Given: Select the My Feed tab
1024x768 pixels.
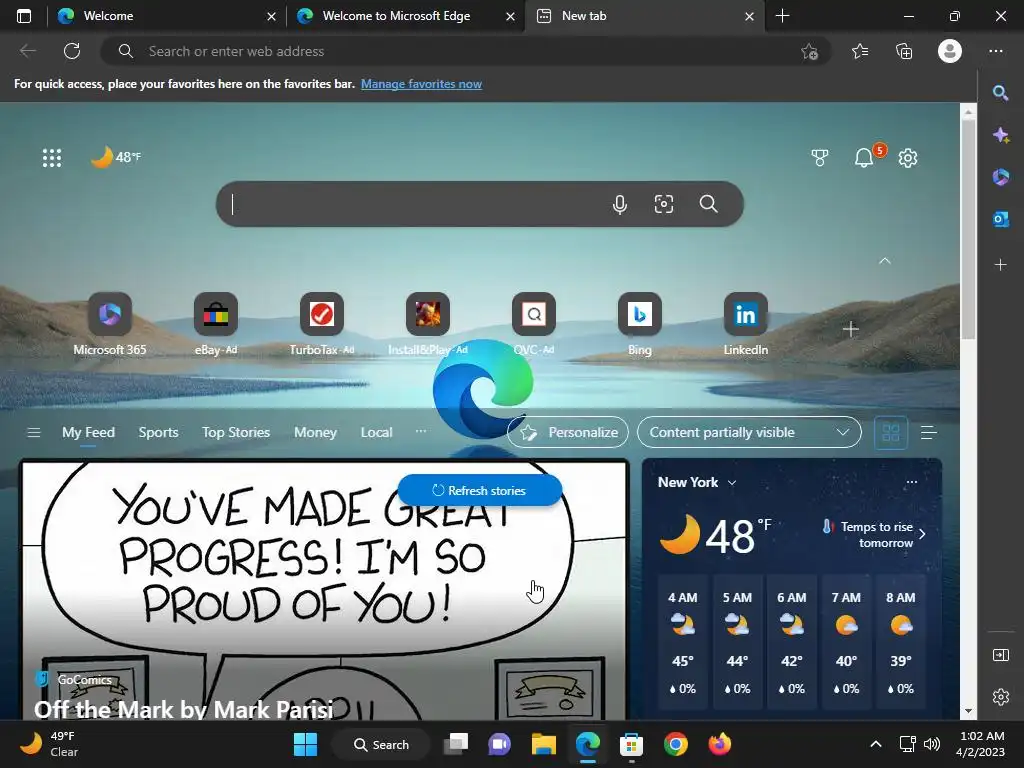Looking at the screenshot, I should (x=88, y=432).
